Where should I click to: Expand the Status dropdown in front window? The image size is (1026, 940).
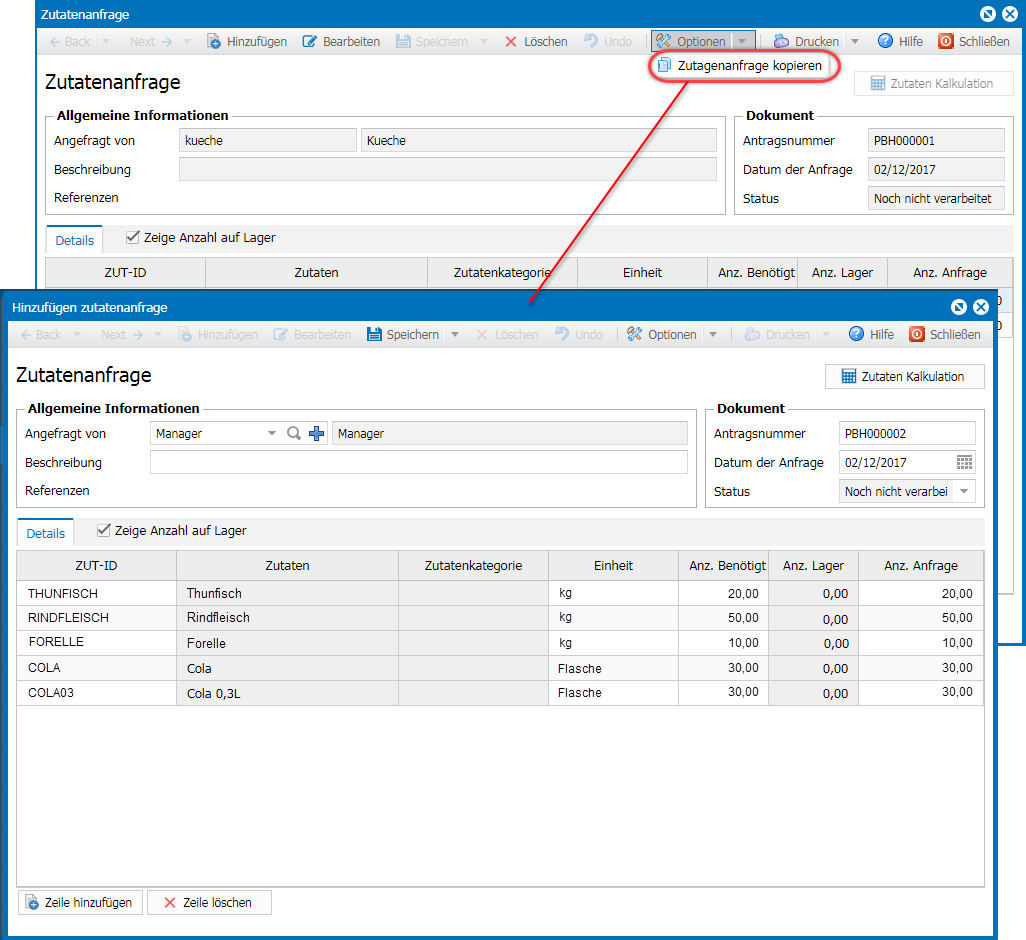(964, 491)
